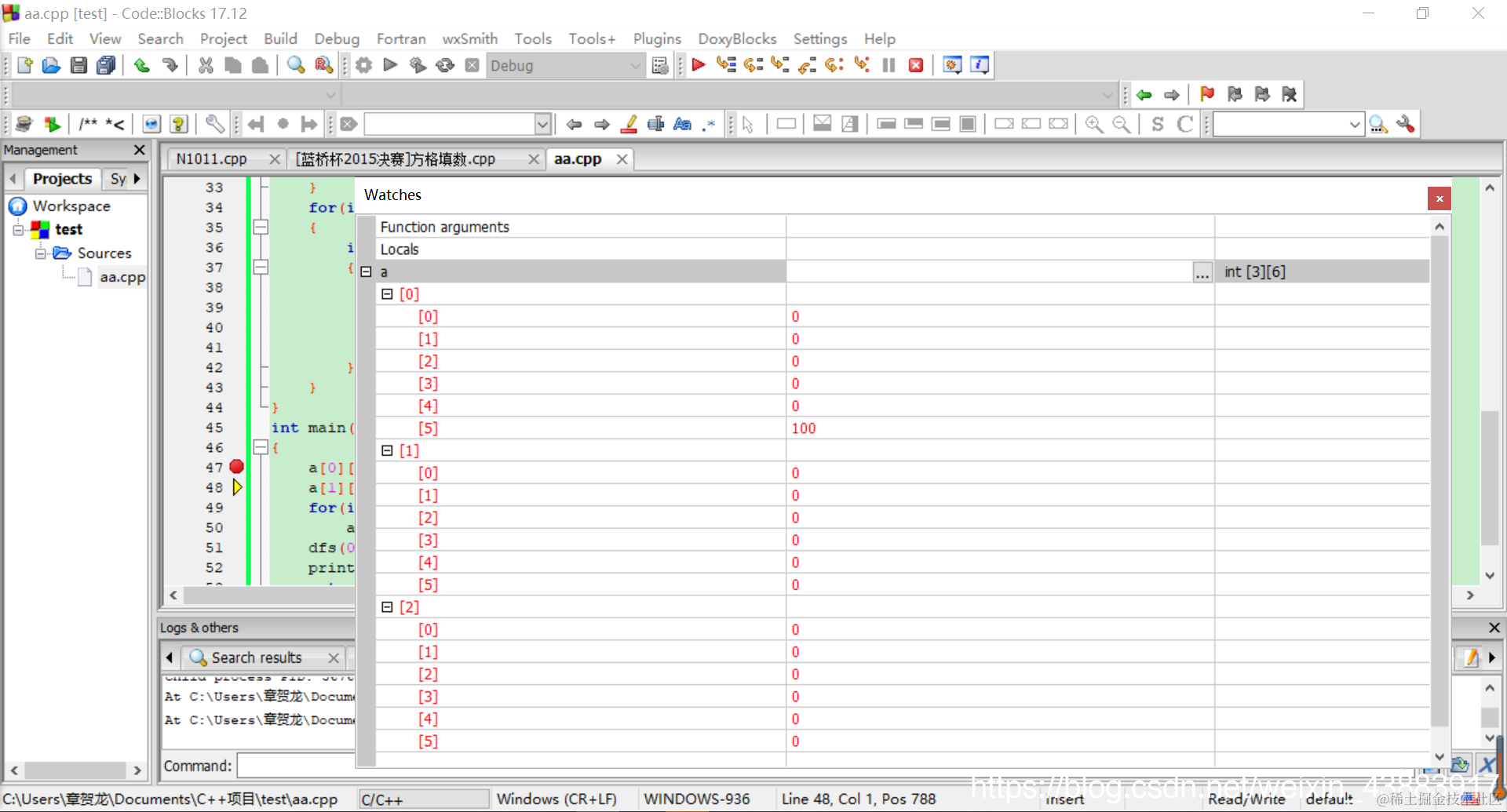
Task: Select aa.cpp in project tree
Action: [x=122, y=277]
